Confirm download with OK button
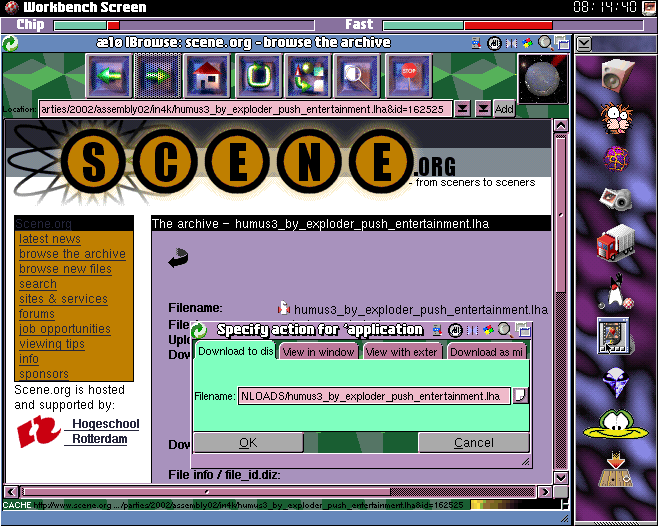The image size is (658, 526). click(x=248, y=443)
